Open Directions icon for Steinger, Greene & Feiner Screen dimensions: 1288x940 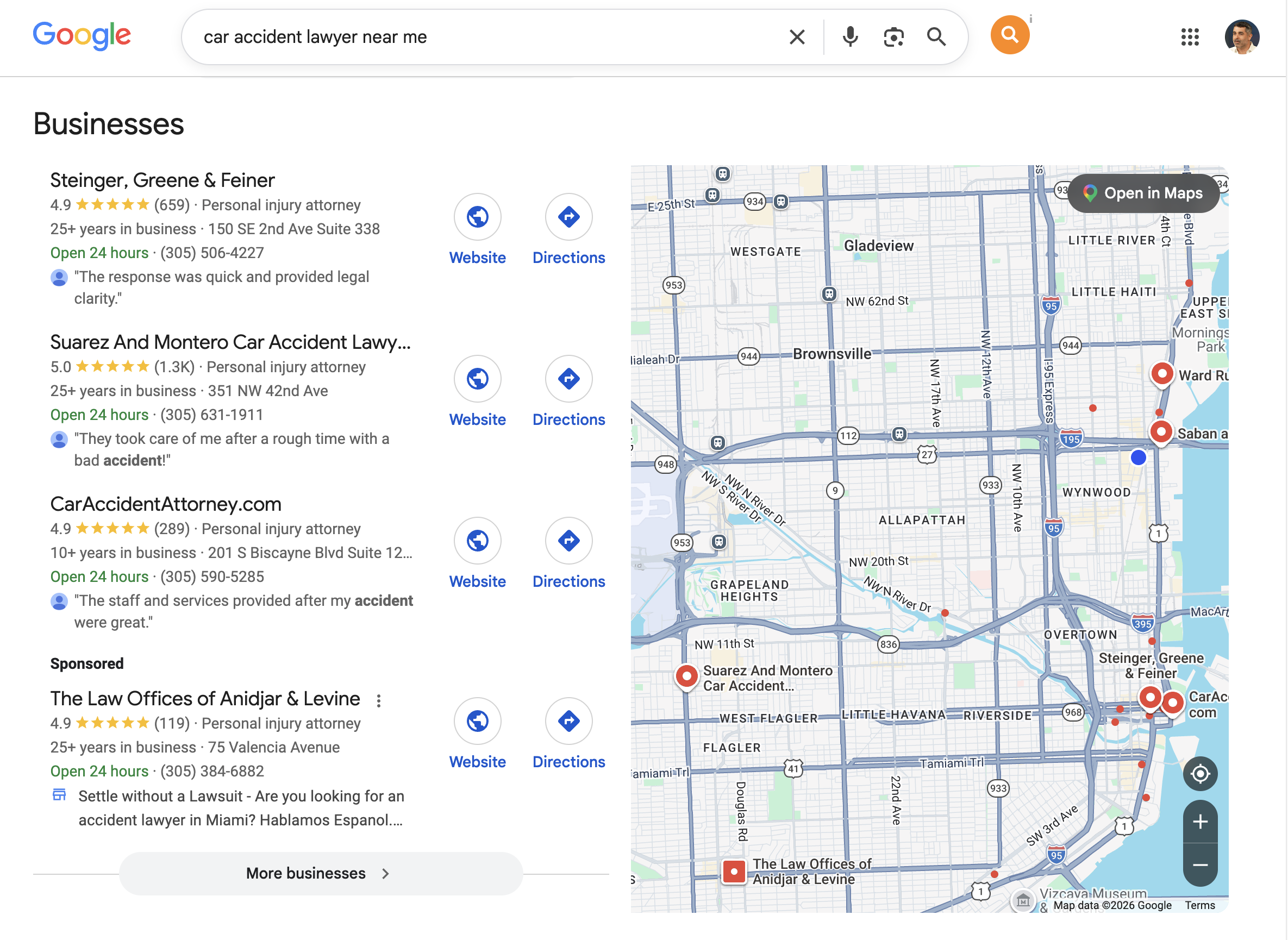click(x=568, y=217)
